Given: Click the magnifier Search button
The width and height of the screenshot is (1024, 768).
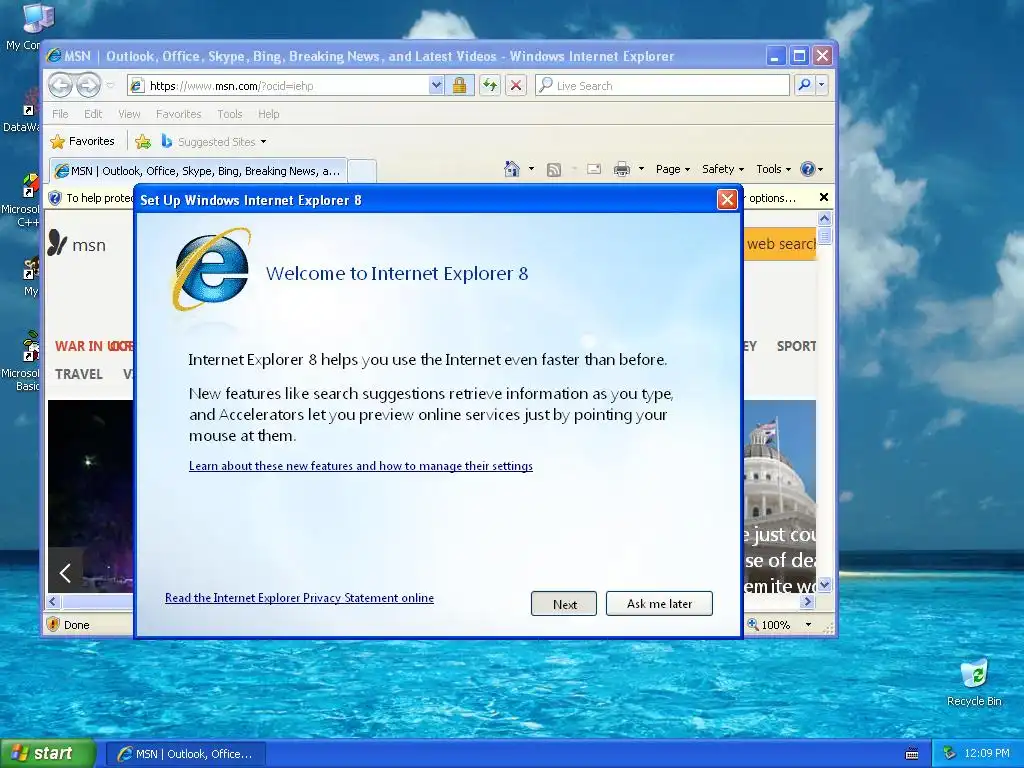Looking at the screenshot, I should (x=805, y=86).
